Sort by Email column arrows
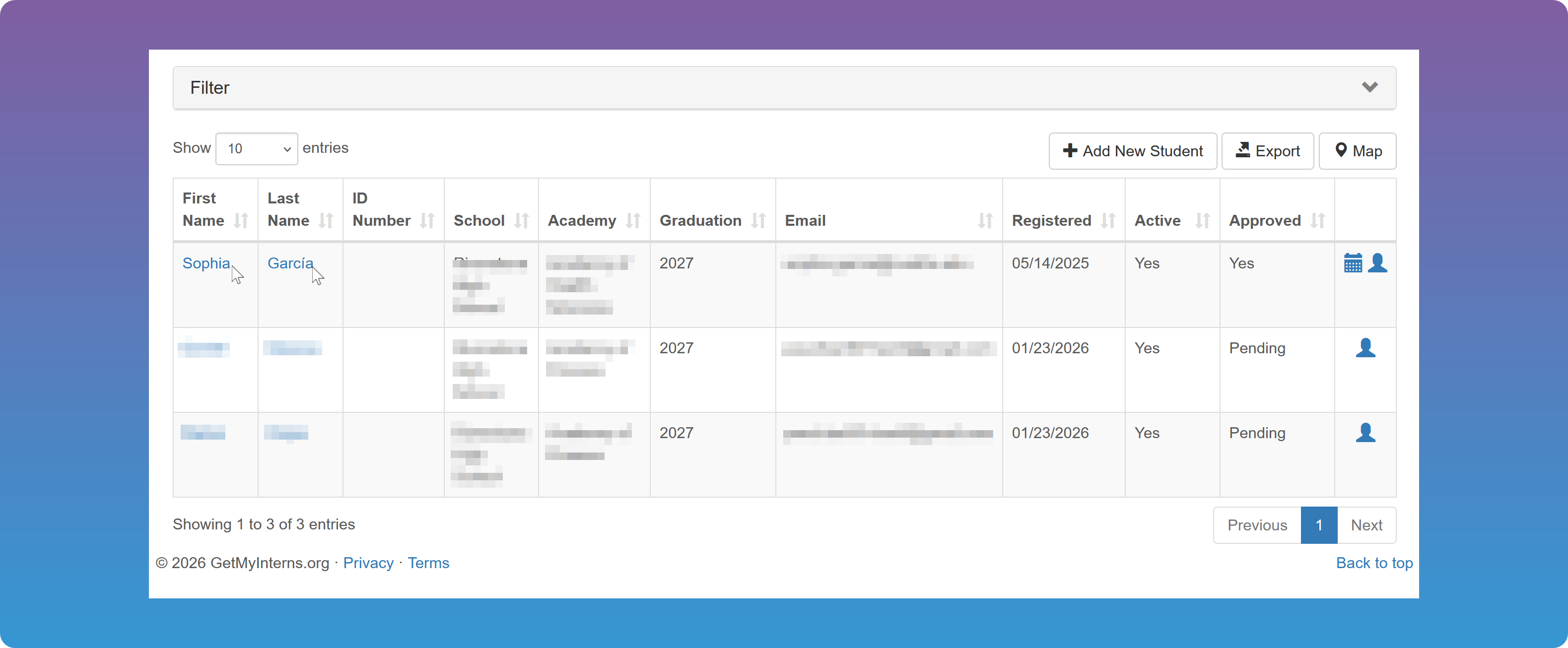 (x=985, y=221)
